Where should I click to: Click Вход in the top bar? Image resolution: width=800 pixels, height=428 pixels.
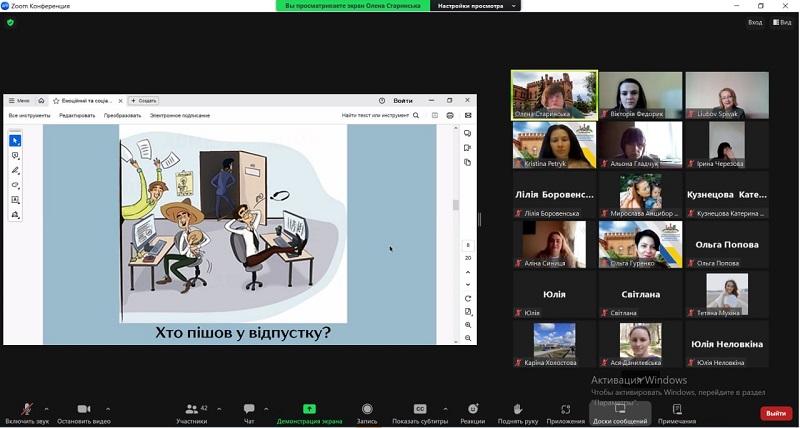[x=755, y=22]
